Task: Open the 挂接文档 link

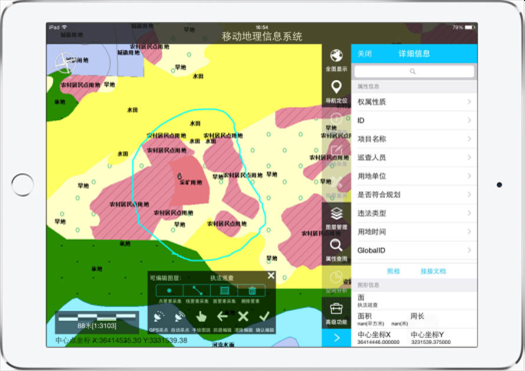Action: point(433,271)
